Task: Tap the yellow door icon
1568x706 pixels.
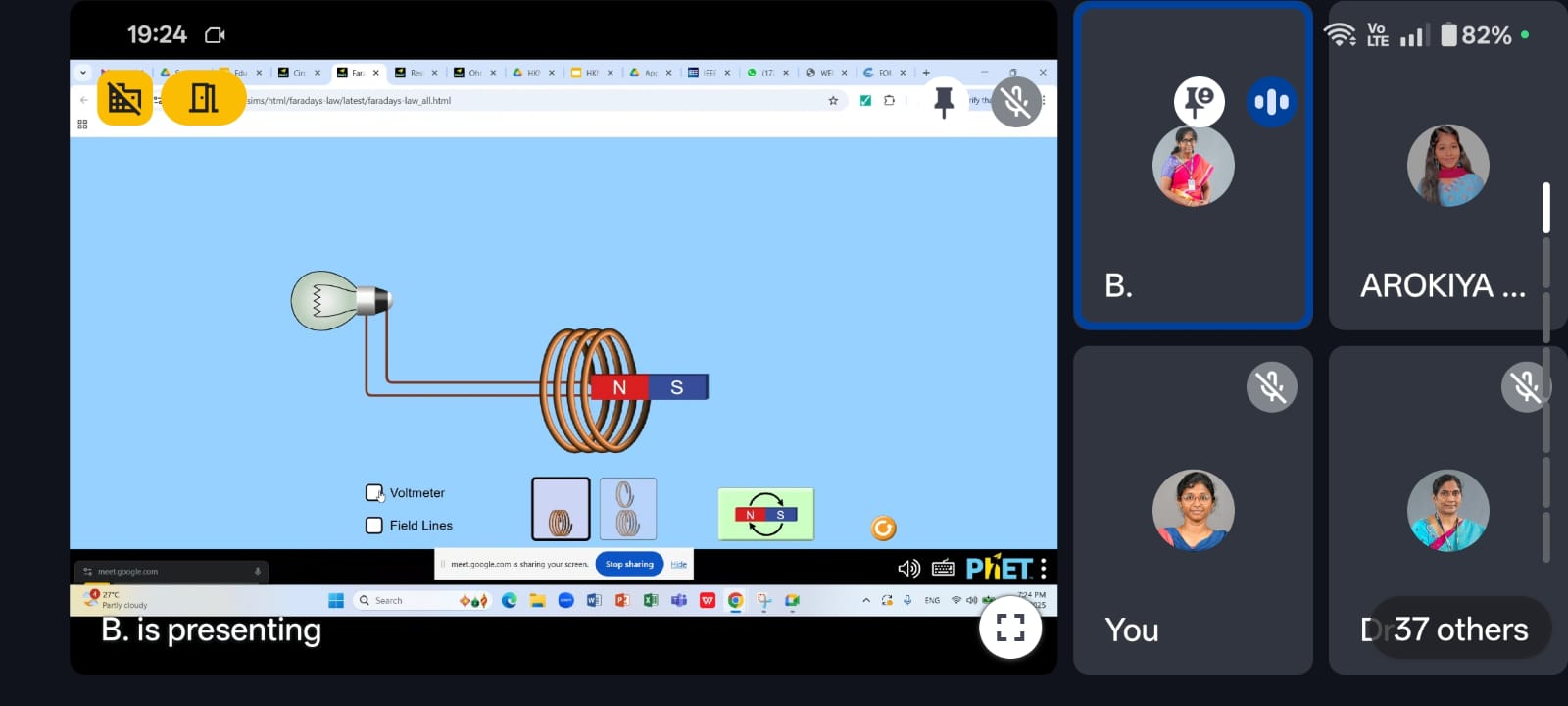Action: [x=203, y=98]
